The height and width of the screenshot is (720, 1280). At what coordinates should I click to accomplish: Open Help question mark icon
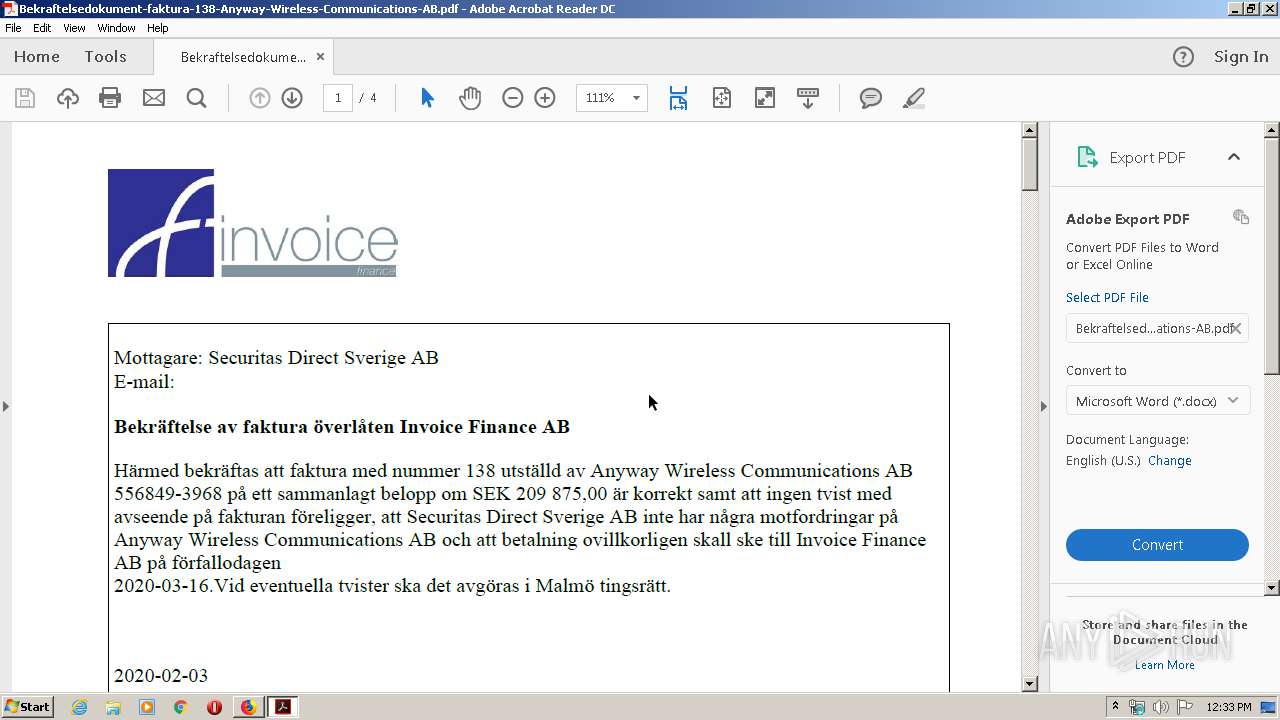tap(1183, 57)
